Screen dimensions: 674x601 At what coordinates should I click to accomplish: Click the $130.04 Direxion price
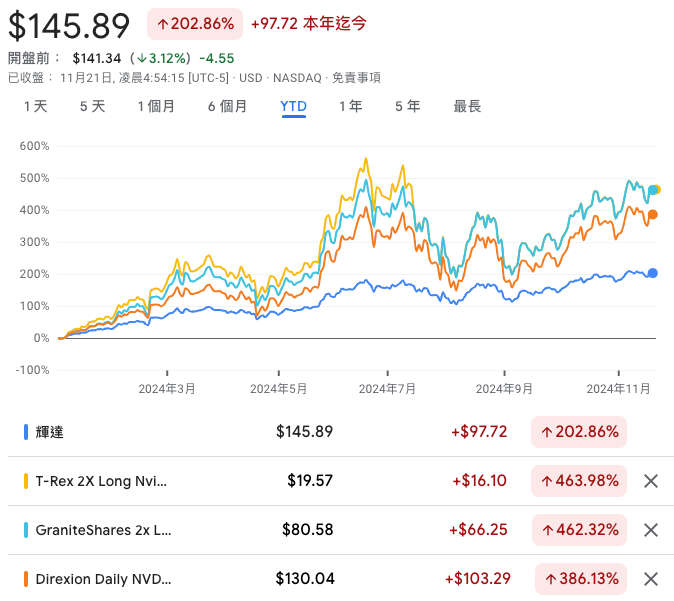(x=305, y=579)
